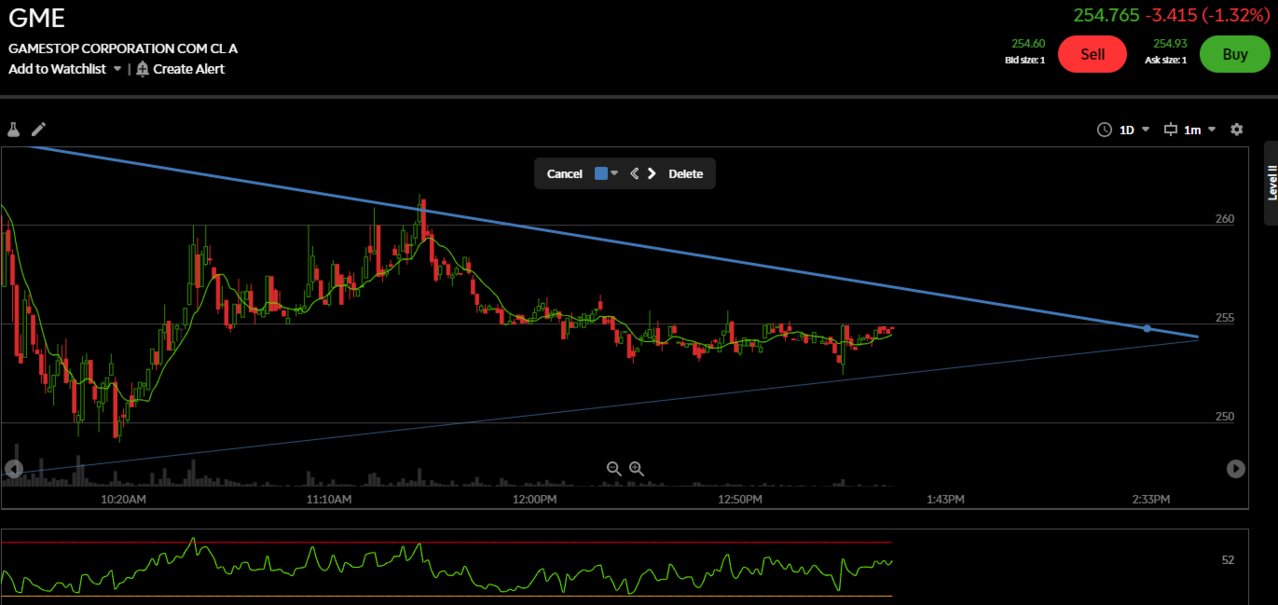
Task: Click the GME ticker symbol
Action: tap(37, 19)
